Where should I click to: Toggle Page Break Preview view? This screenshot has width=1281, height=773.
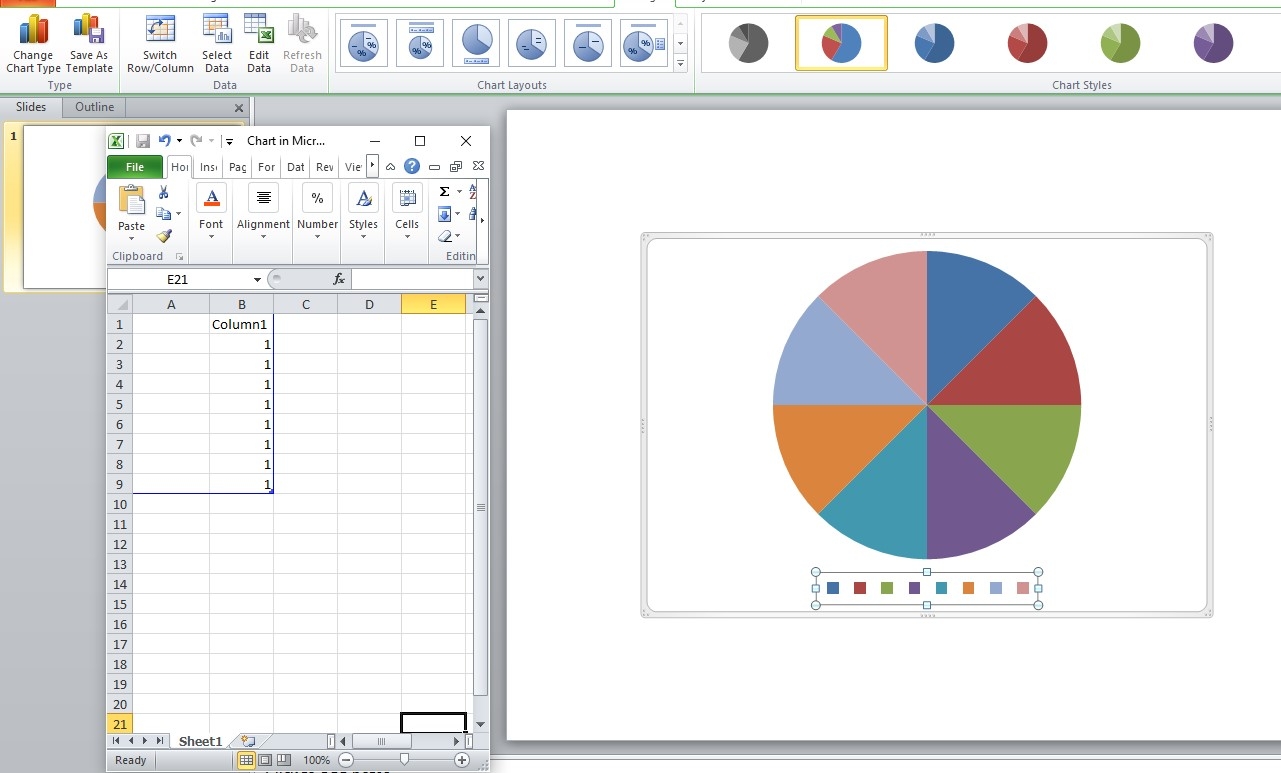[283, 760]
